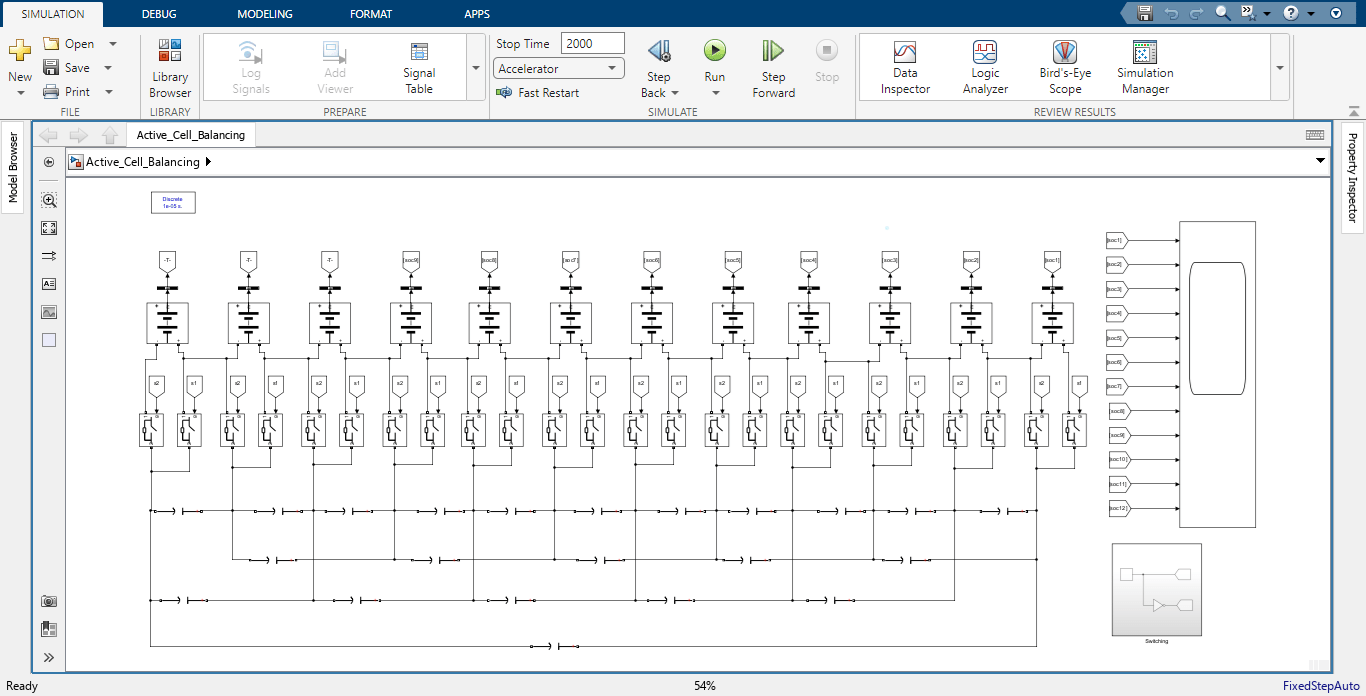The image size is (1366, 696).
Task: Click the Print icon
Action: (x=52, y=92)
